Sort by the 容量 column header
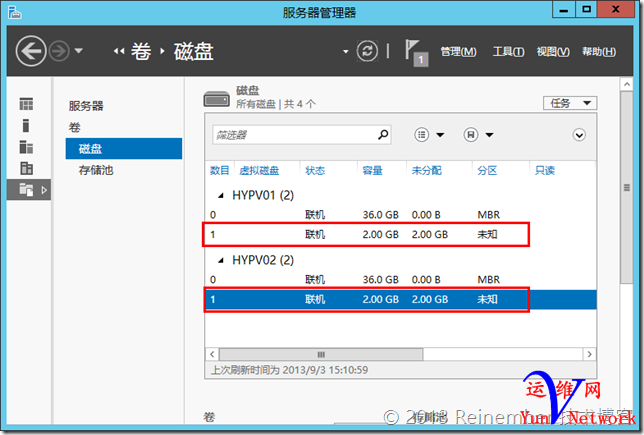644x435 pixels. pos(373,170)
